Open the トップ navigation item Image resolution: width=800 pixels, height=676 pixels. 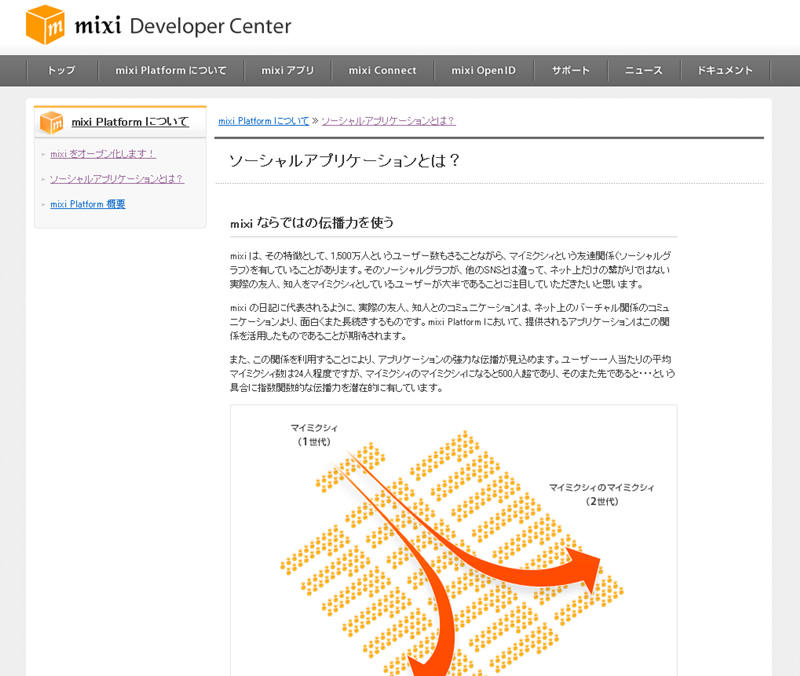point(62,70)
